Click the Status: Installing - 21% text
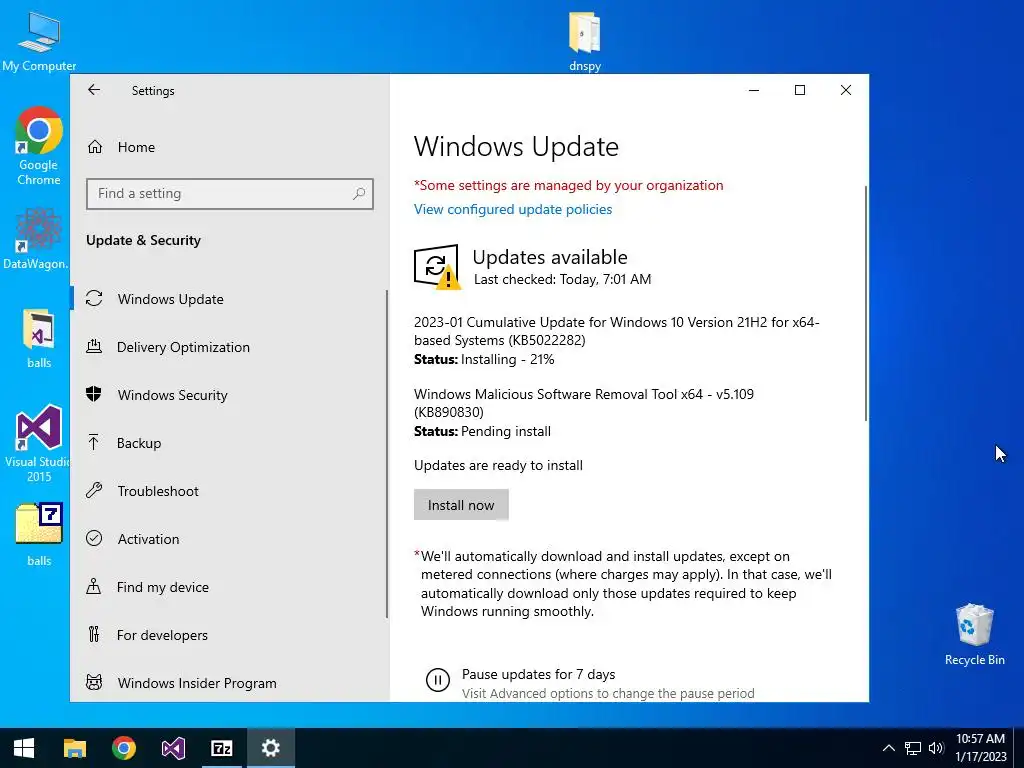Image resolution: width=1024 pixels, height=768 pixels. pos(484,359)
